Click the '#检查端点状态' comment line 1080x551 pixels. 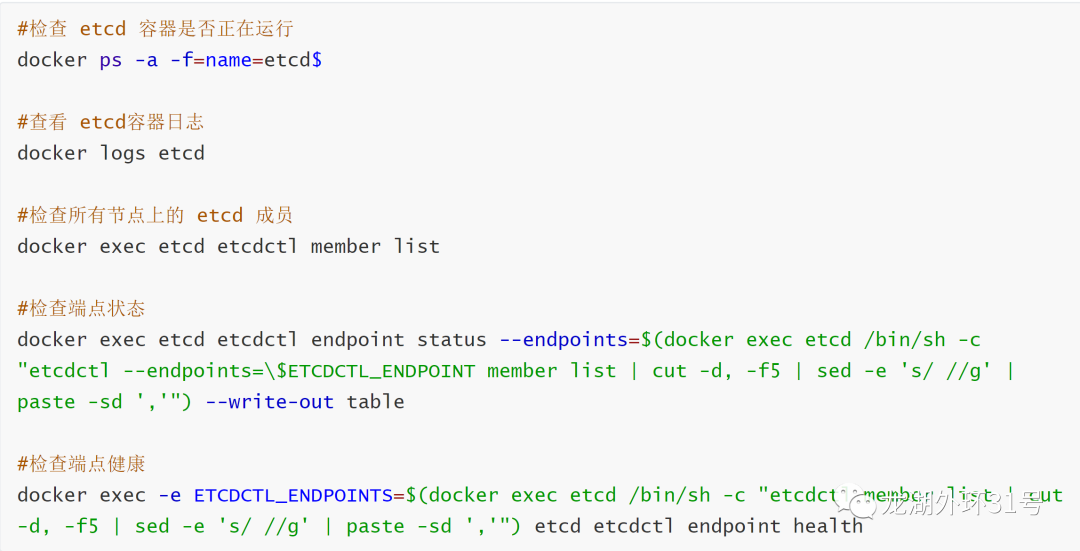pos(81,308)
